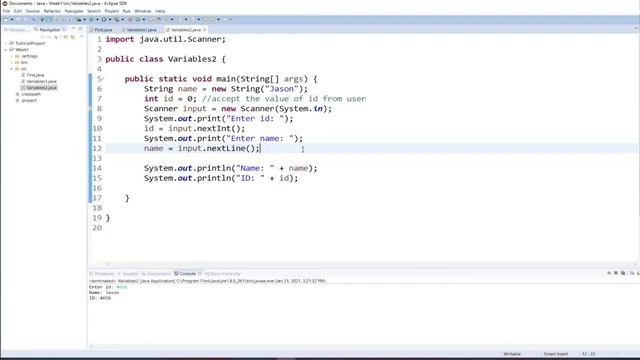Open the Javadoc tab
Screen dimensions: 640x360
coord(129,273)
